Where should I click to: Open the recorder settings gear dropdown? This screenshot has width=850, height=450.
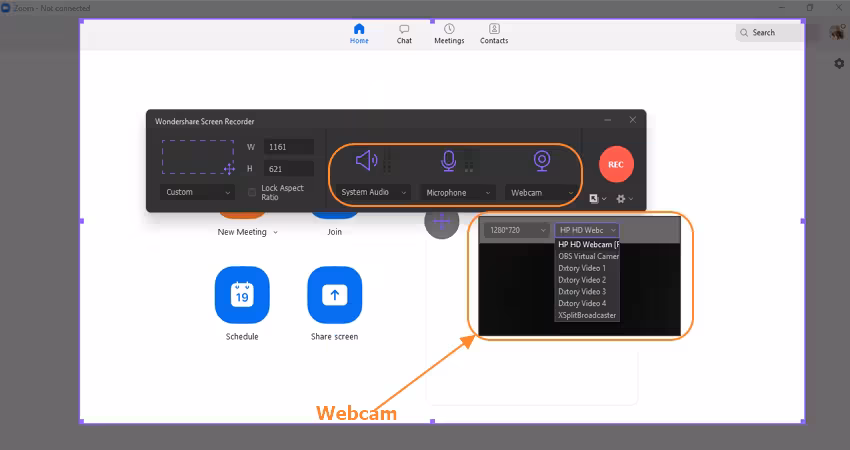[x=624, y=199]
